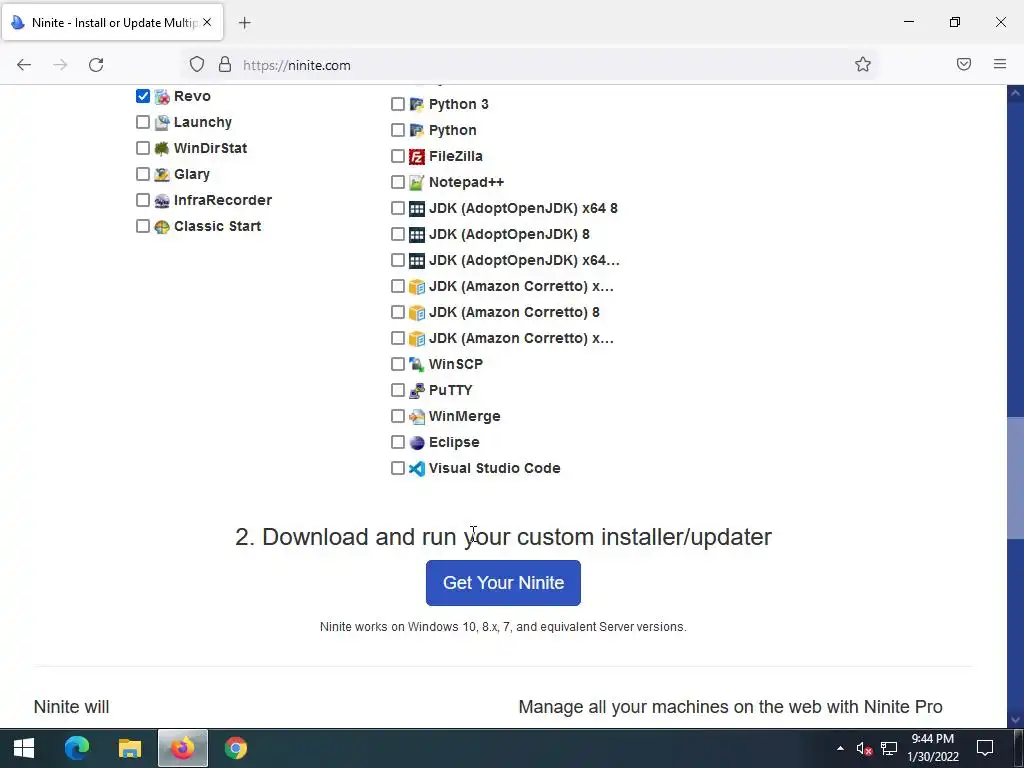Check the Glary checkbox
The height and width of the screenshot is (768, 1024).
(143, 174)
